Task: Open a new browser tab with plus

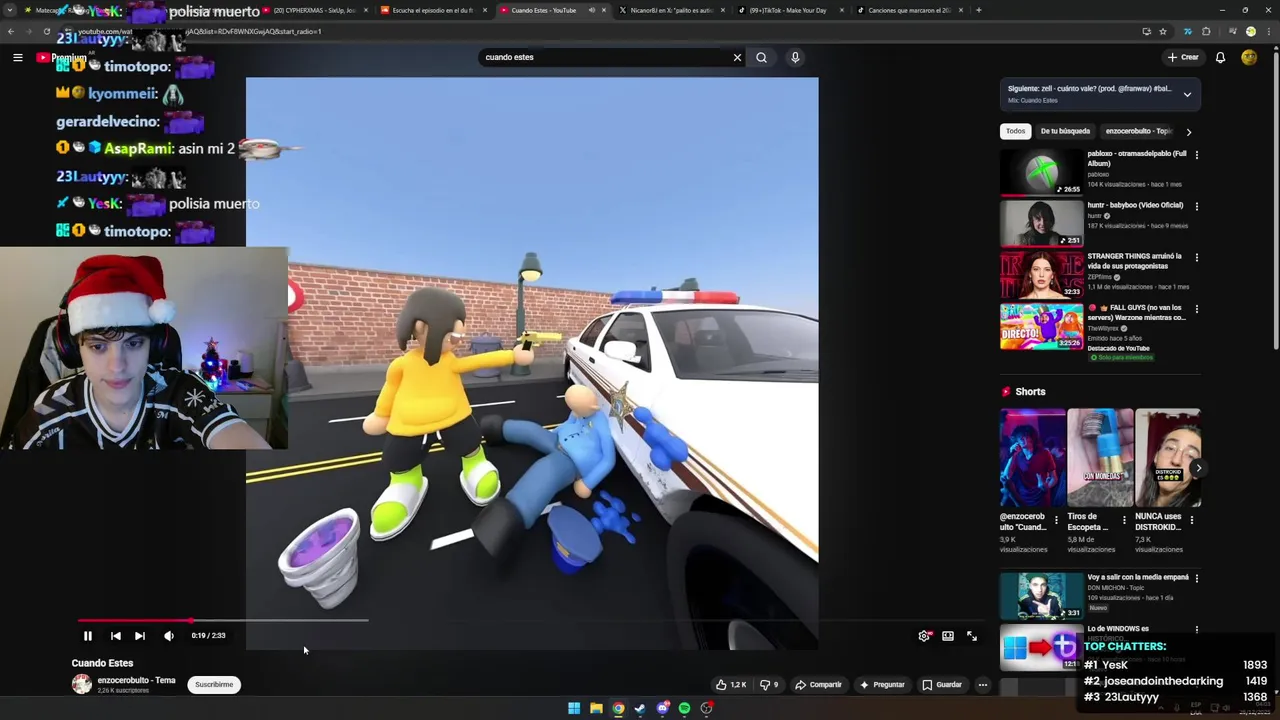Action: [978, 10]
